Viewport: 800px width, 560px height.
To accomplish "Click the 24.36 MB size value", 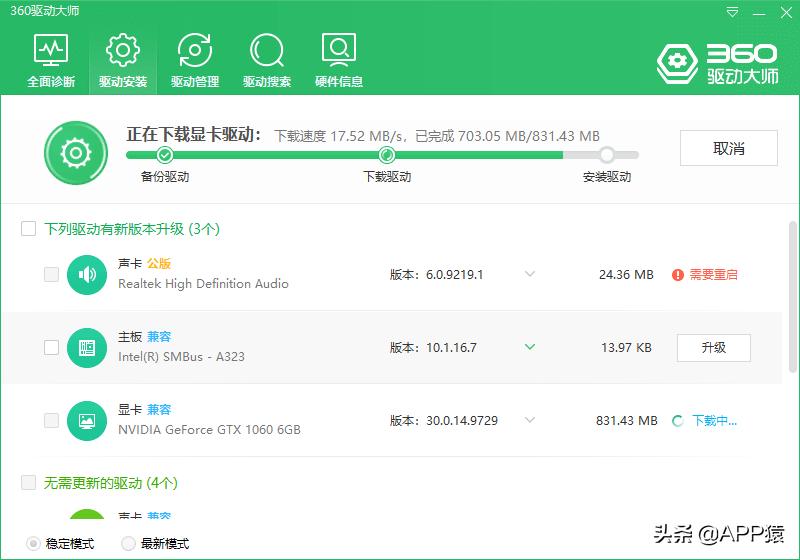I will tap(626, 274).
